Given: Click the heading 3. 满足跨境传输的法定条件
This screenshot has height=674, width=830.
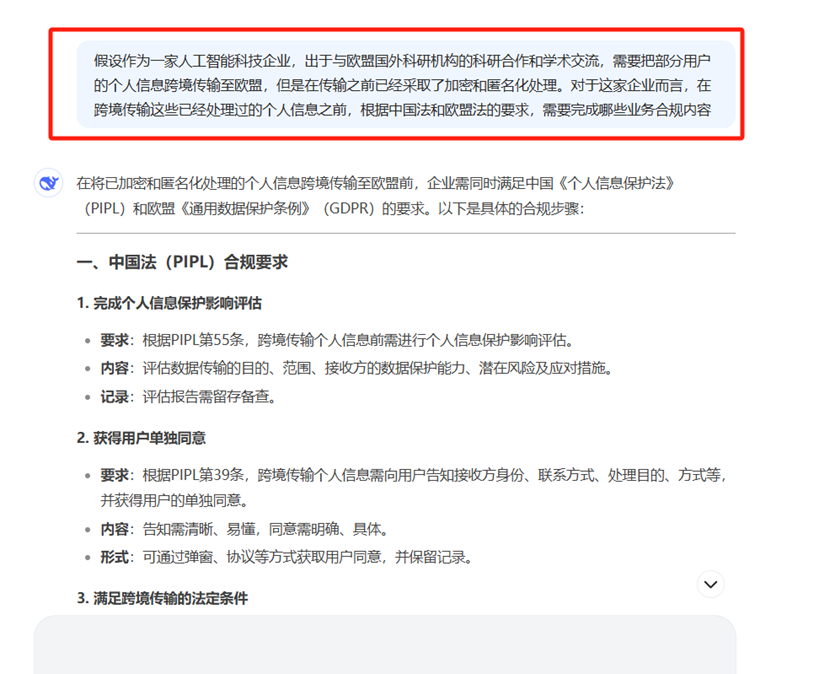Looking at the screenshot, I should (x=163, y=599).
